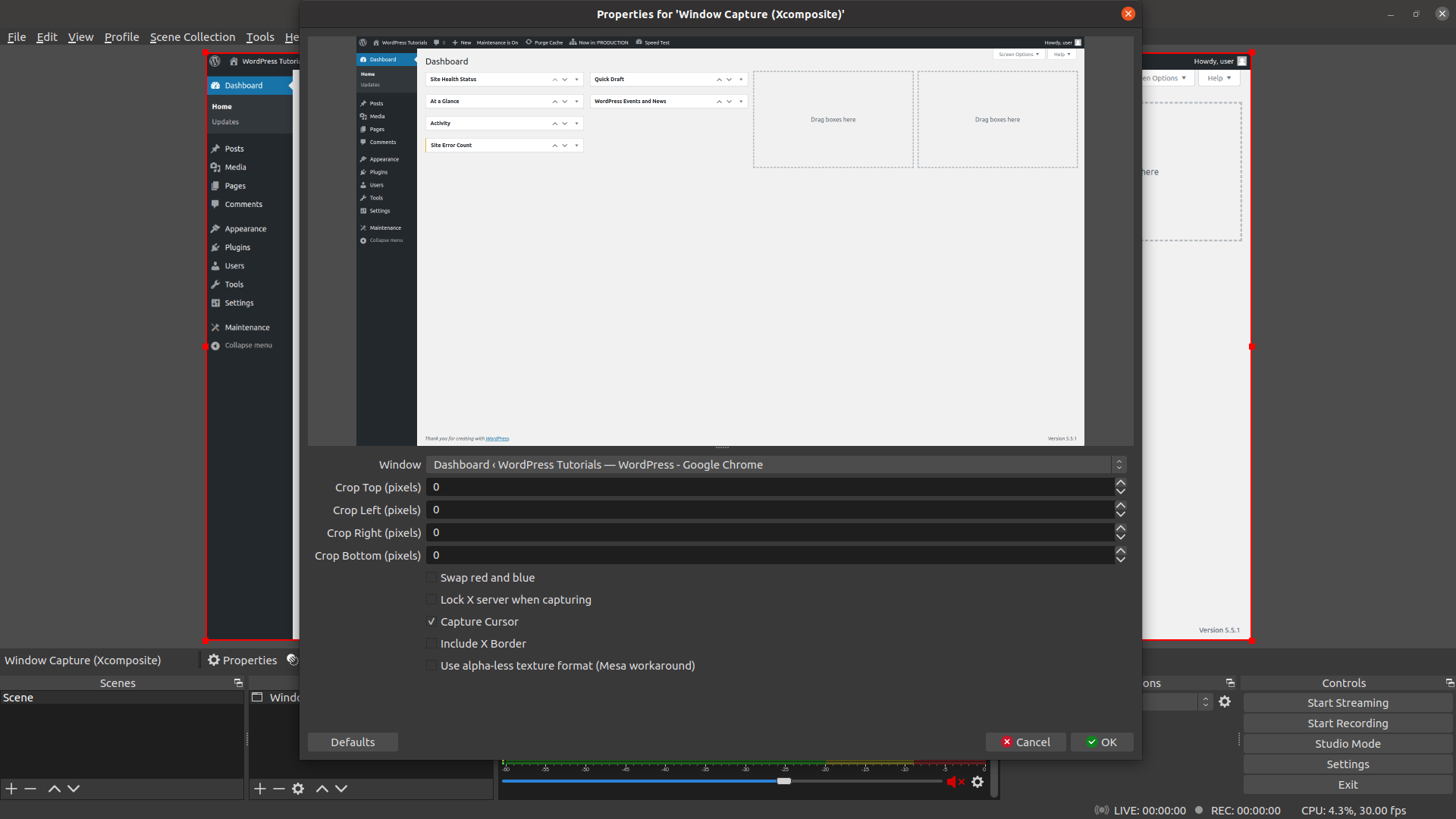Toggle the Capture Cursor checkbox
The image size is (1456, 819).
click(x=432, y=621)
